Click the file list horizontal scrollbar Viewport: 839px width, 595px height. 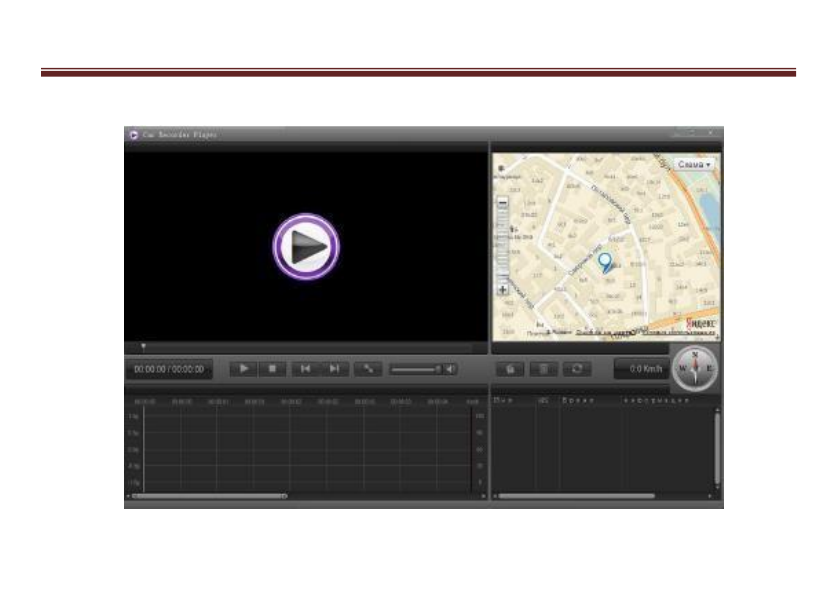coord(577,496)
